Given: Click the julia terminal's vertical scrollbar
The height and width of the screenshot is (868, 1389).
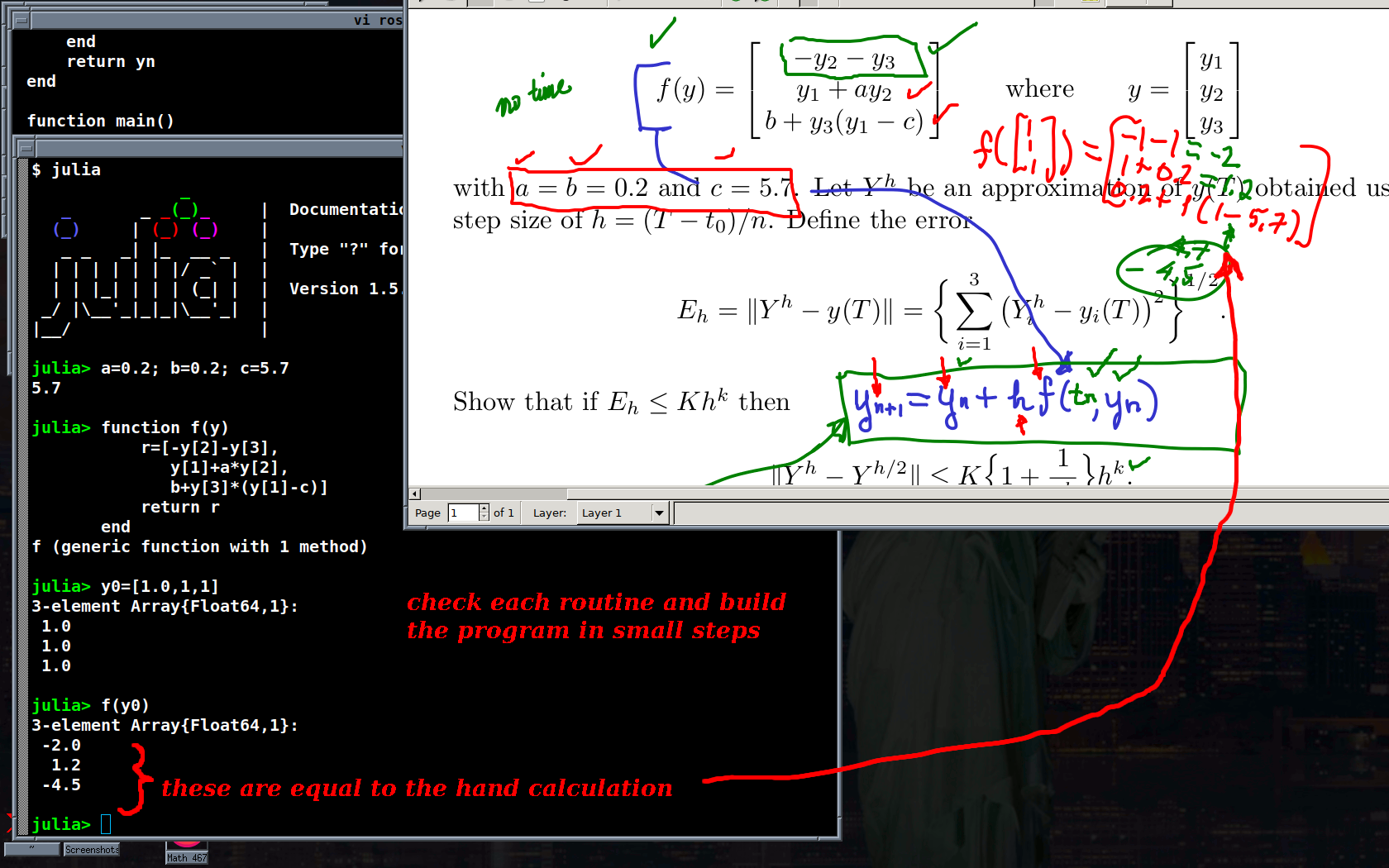Looking at the screenshot, I should point(22,496).
